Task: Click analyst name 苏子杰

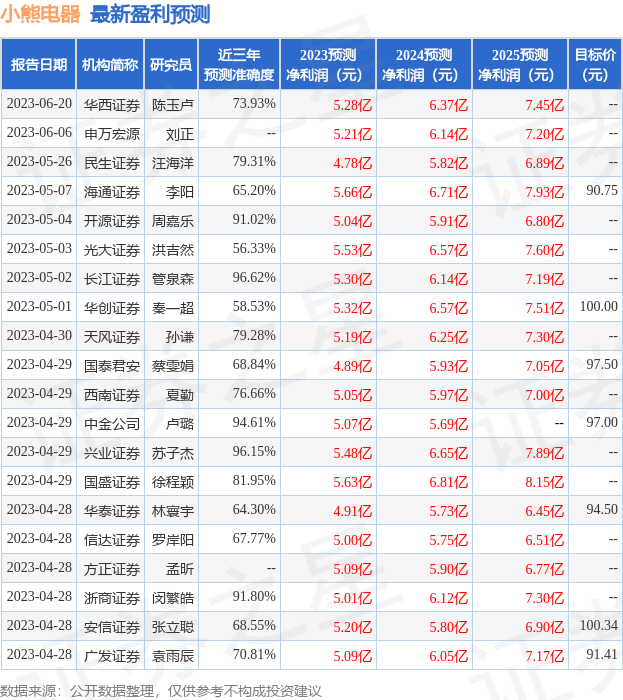Action: pyautogui.click(x=173, y=453)
